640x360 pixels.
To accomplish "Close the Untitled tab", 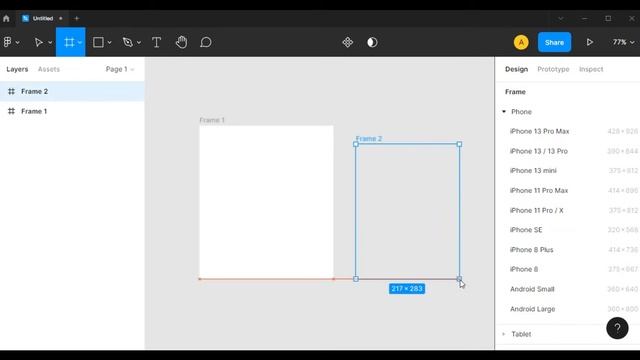I will 60,18.
